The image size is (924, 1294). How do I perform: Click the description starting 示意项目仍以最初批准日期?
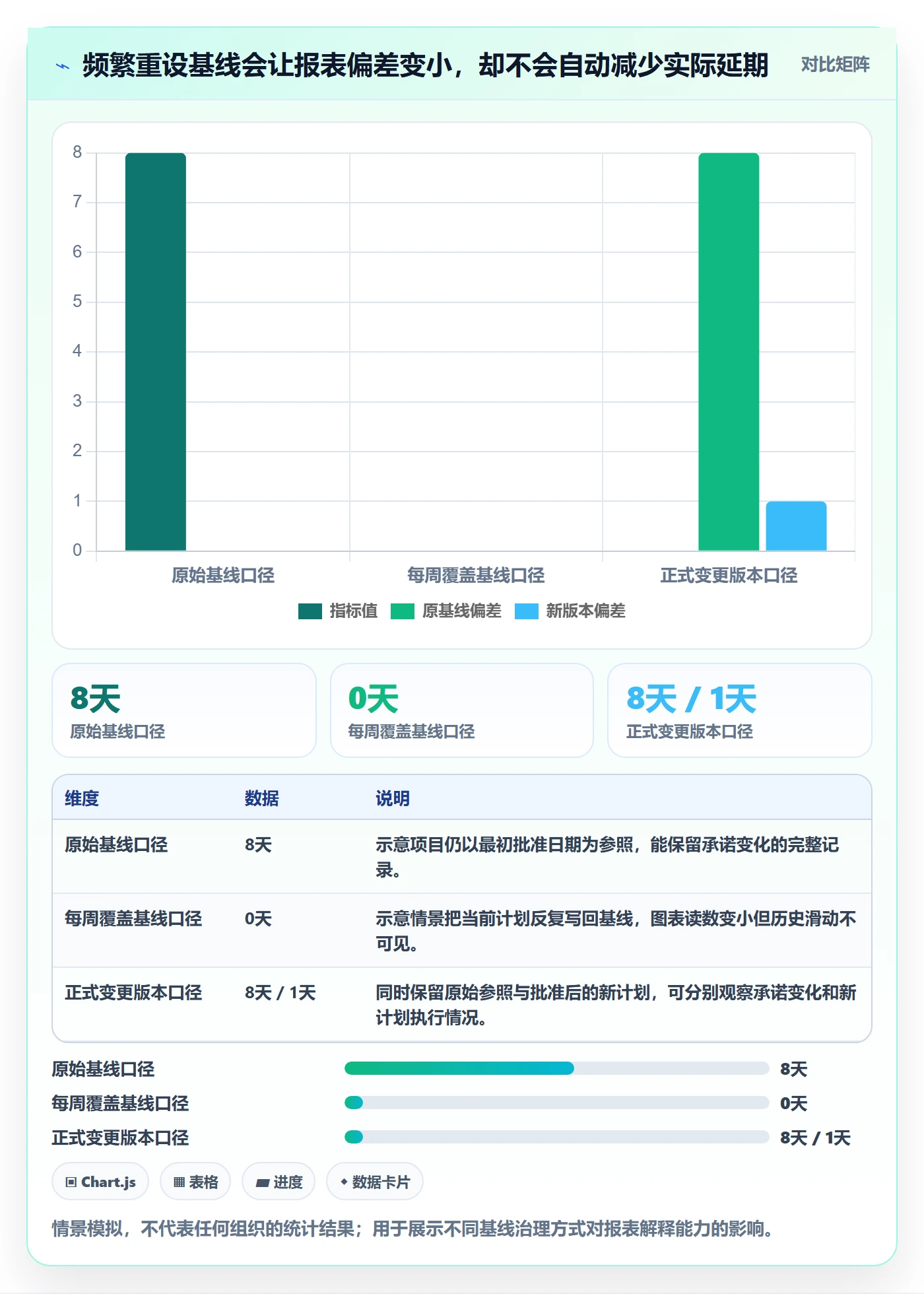pos(607,857)
